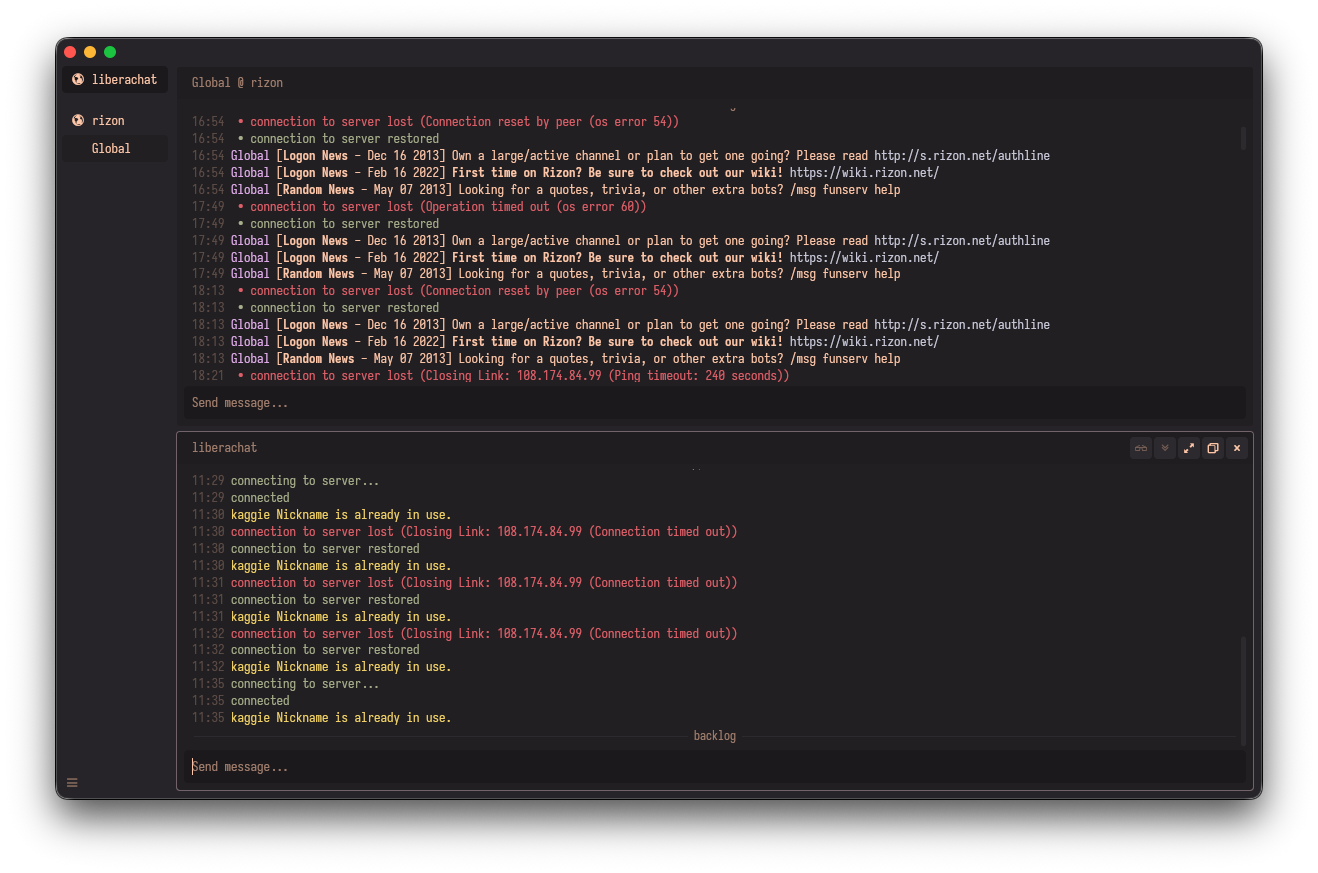Click the backlog divider in liberachat pane
1318x873 pixels.
click(x=714, y=736)
